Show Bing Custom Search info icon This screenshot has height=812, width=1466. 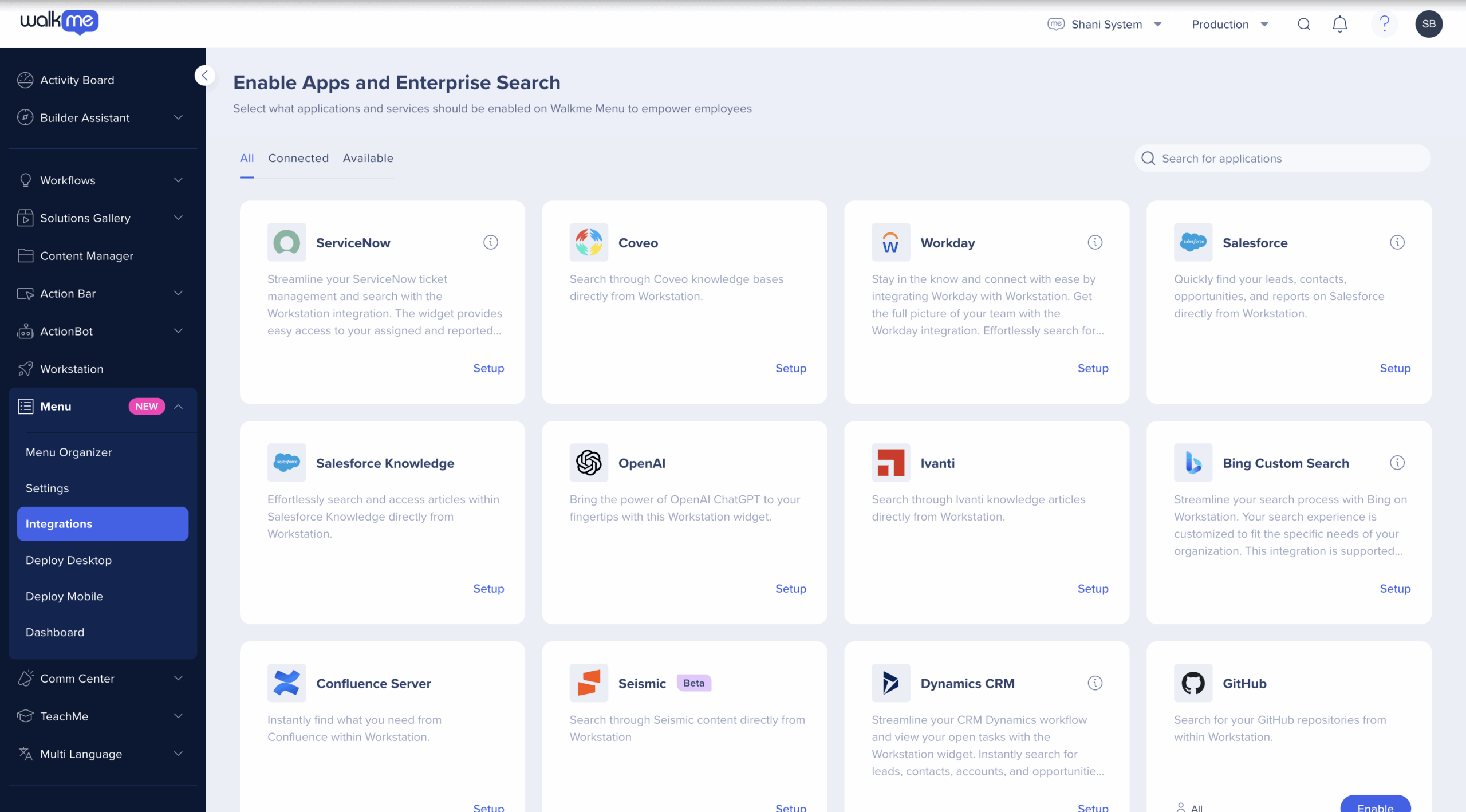[1397, 463]
